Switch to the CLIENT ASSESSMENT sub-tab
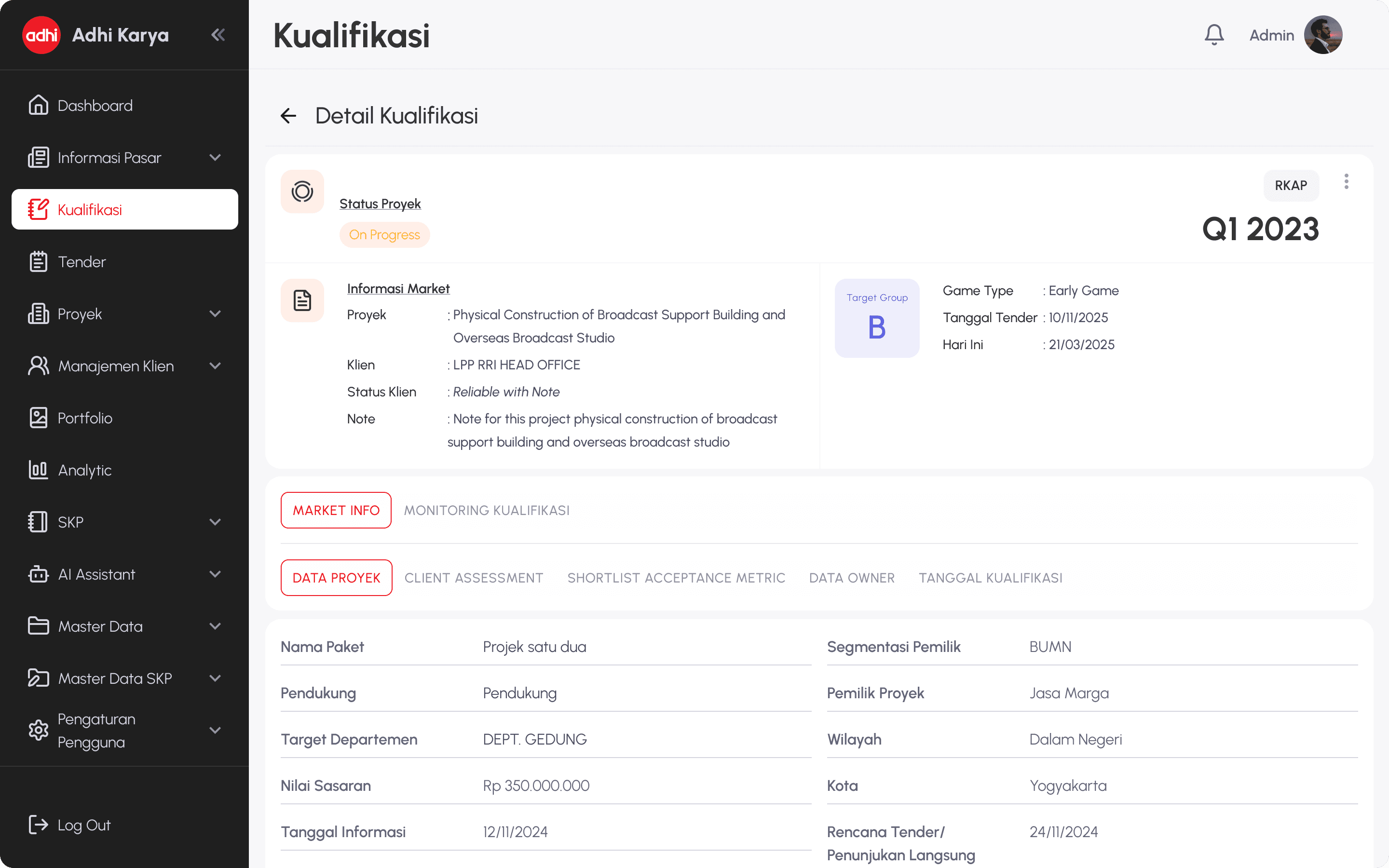This screenshot has width=1389, height=868. [x=474, y=578]
